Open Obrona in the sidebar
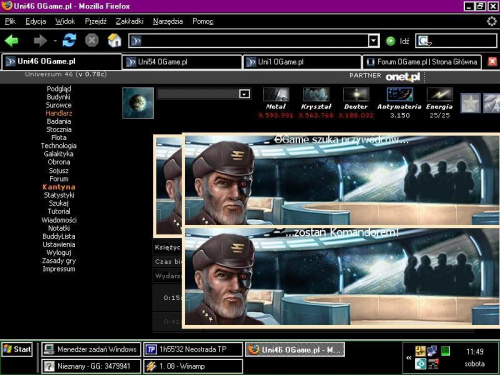This screenshot has height=375, width=500. pyautogui.click(x=59, y=162)
